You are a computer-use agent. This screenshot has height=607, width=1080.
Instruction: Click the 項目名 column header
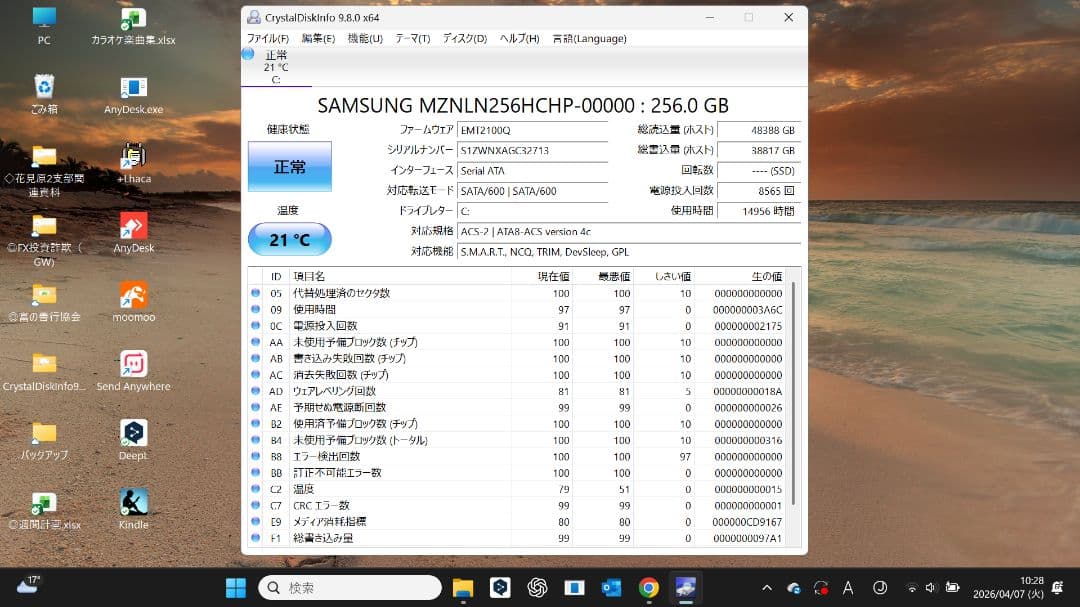(400, 276)
